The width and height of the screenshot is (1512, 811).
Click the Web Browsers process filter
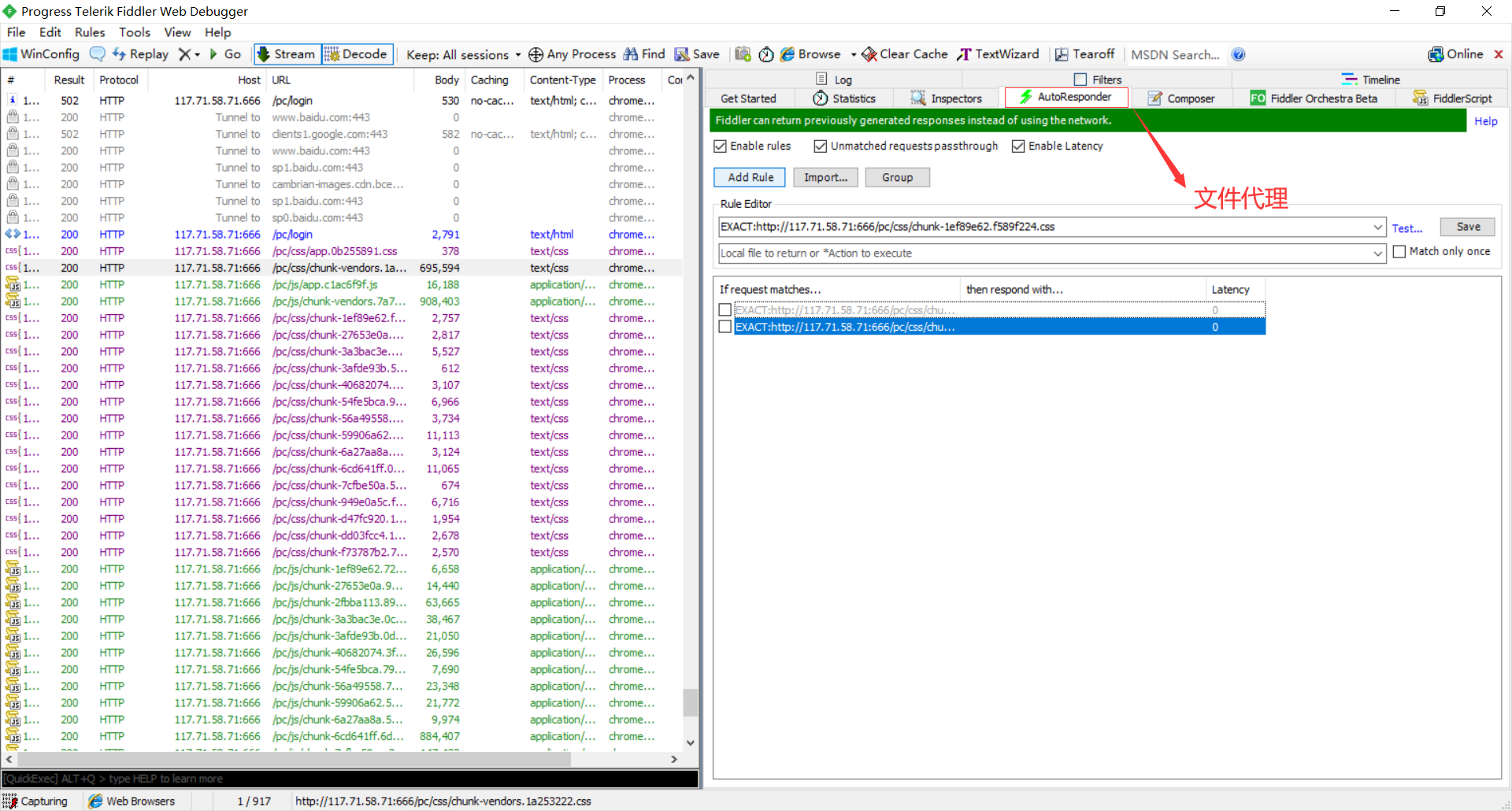[x=132, y=801]
